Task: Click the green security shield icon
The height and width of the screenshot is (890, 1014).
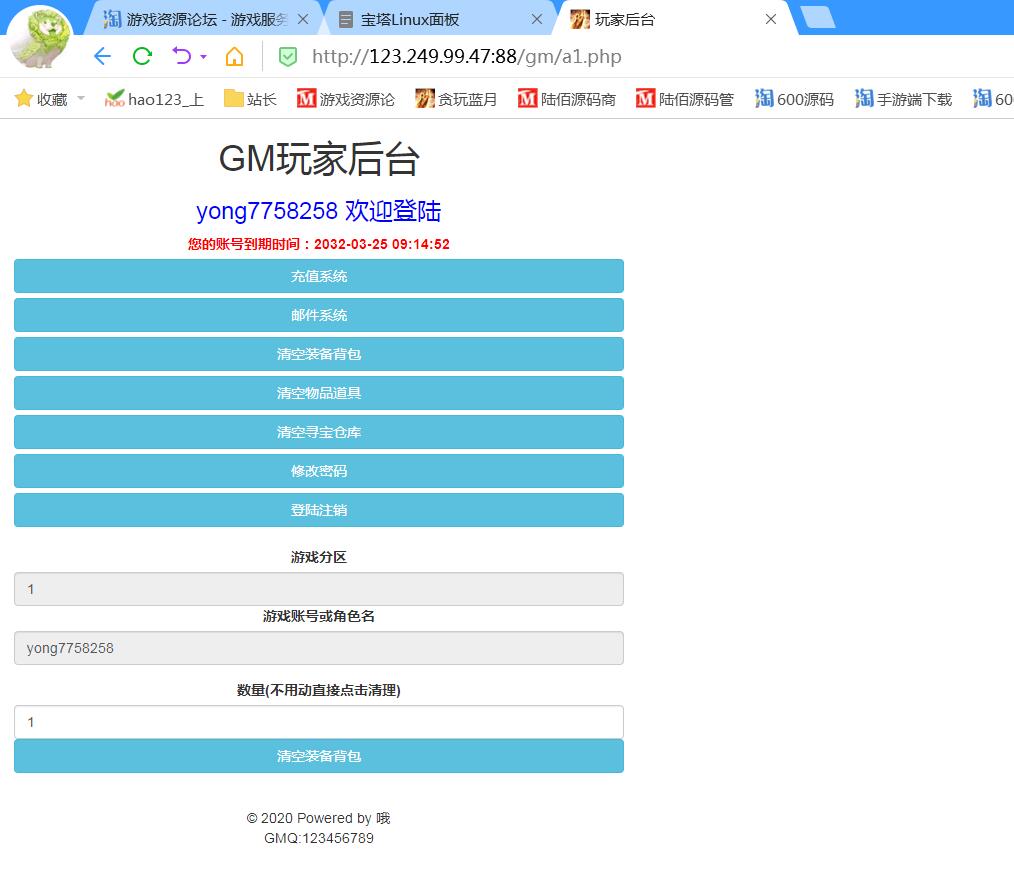Action: coord(288,57)
